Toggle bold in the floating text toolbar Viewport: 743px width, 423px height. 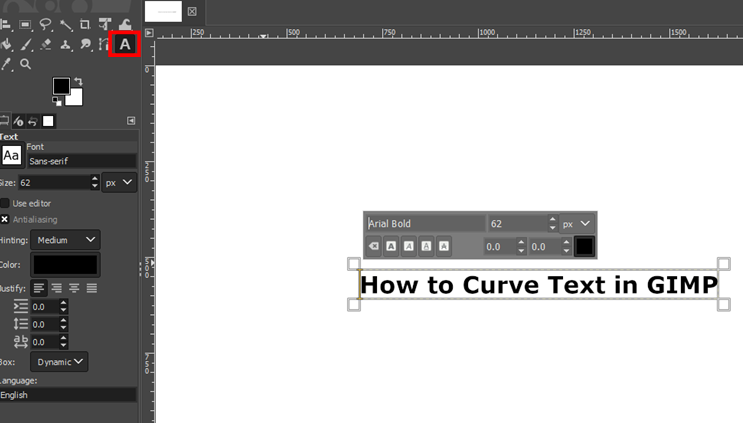(x=391, y=246)
